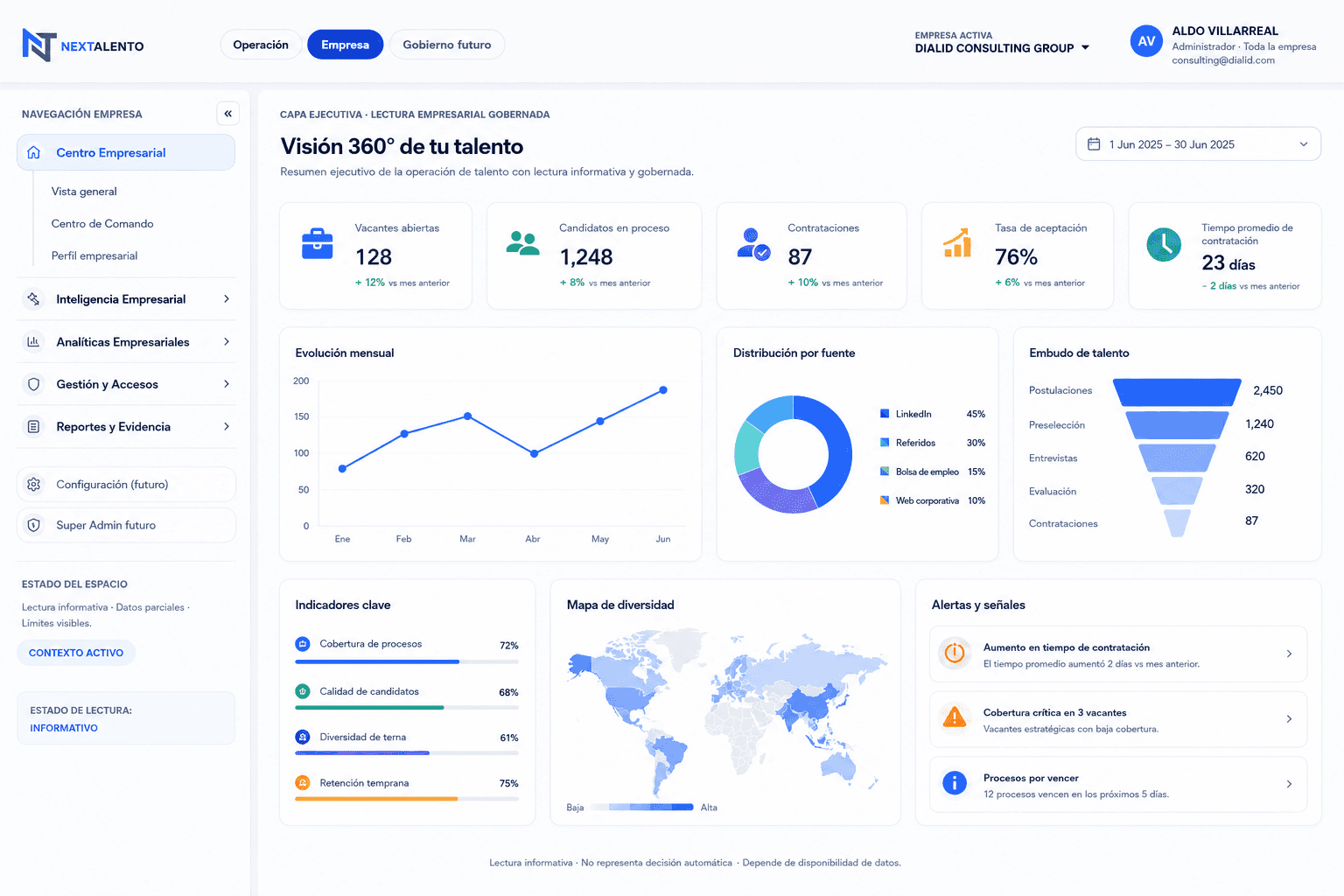Viewport: 1344px width, 896px height.
Task: Collapse the sidebar with double-chevron icon
Action: [x=227, y=113]
